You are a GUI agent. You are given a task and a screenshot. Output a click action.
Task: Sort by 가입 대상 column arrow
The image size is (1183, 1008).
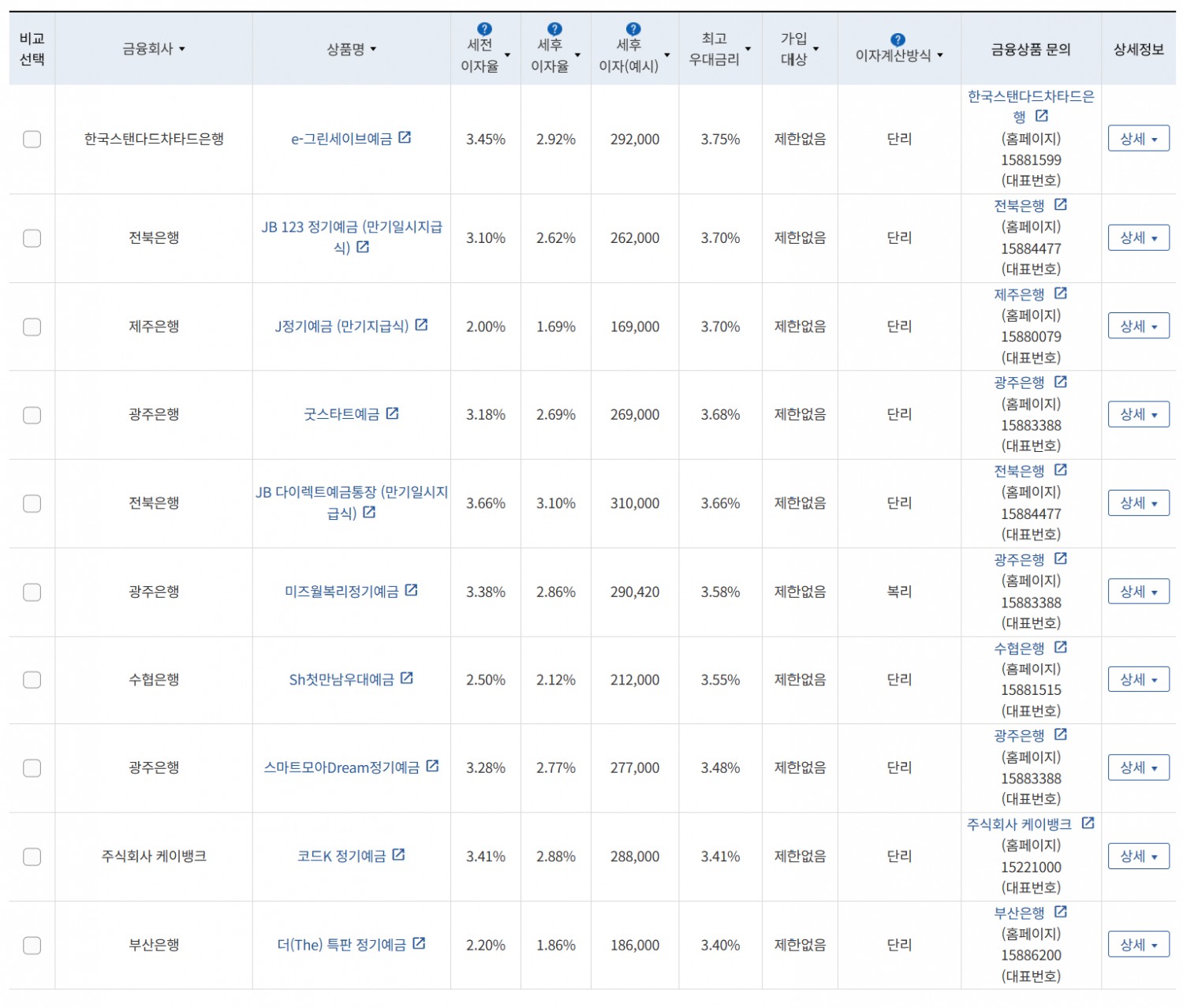pos(816,49)
